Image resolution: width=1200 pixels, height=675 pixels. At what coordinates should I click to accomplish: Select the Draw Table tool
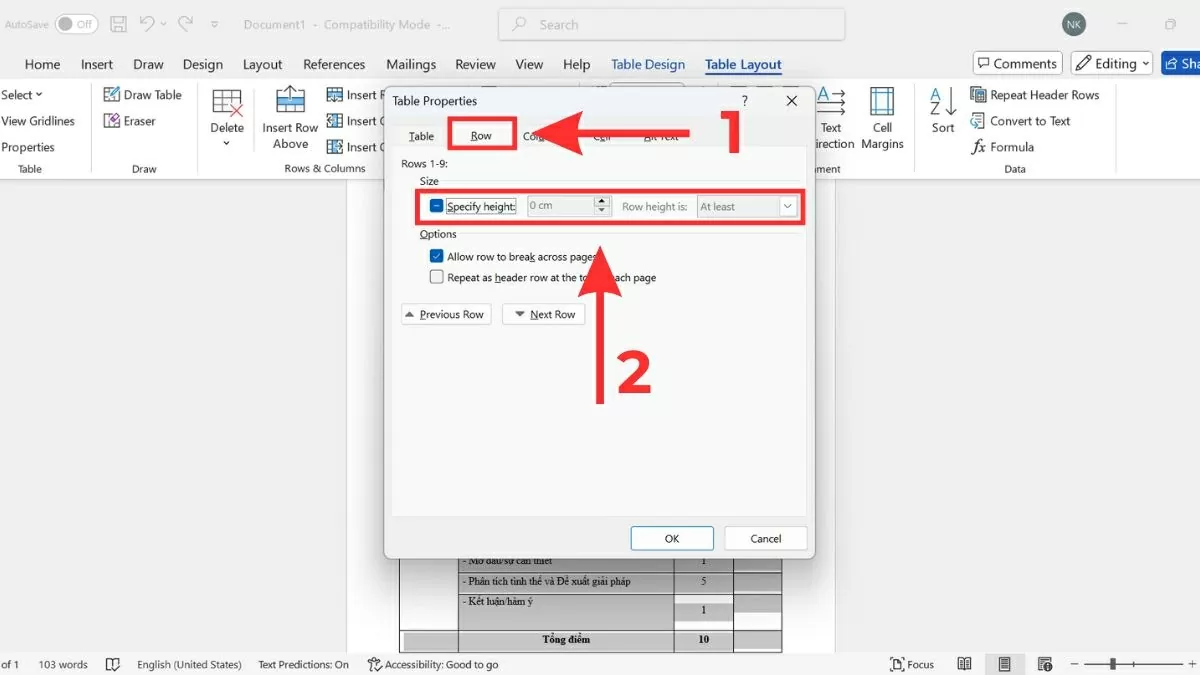(143, 95)
